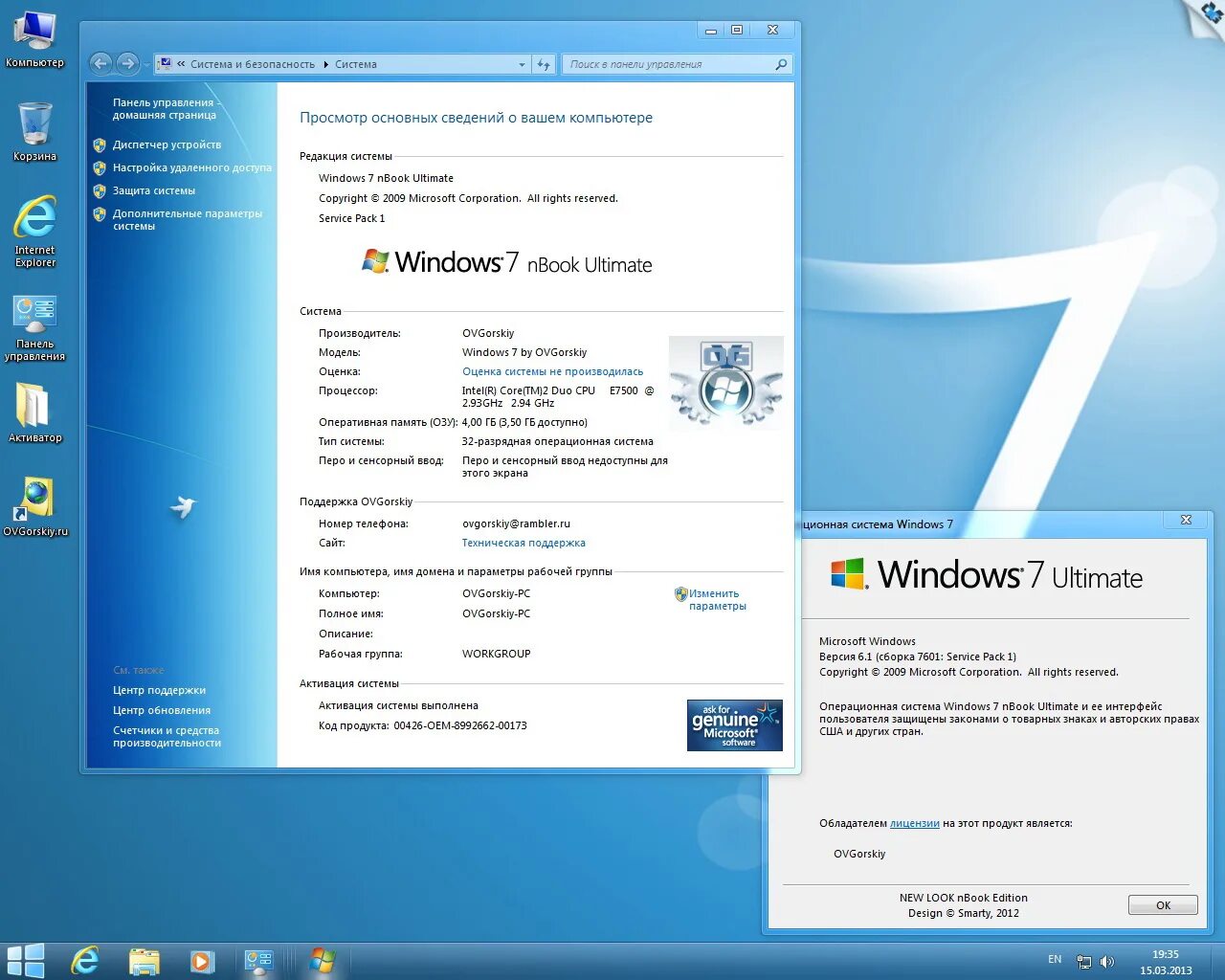Click the Start button in the taskbar

[26, 961]
